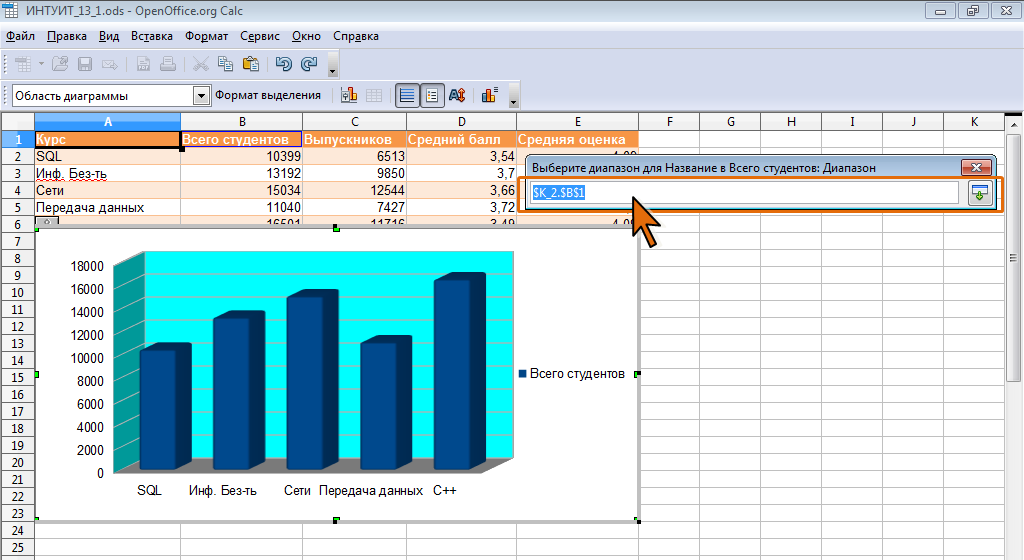1024x560 pixels.
Task: Click cell containing 9850
Action: point(355,173)
